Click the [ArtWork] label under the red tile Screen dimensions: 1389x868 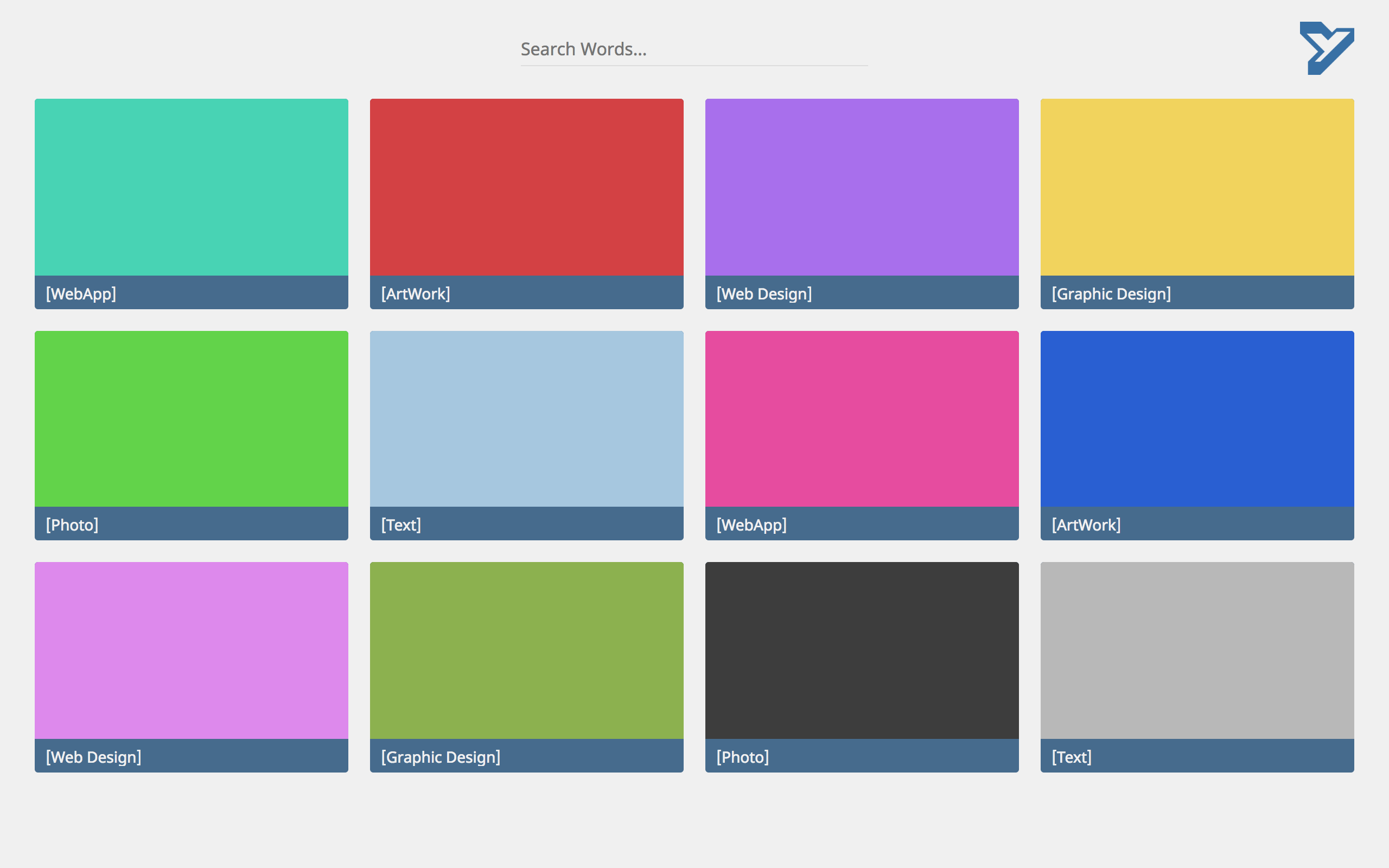[x=416, y=294]
